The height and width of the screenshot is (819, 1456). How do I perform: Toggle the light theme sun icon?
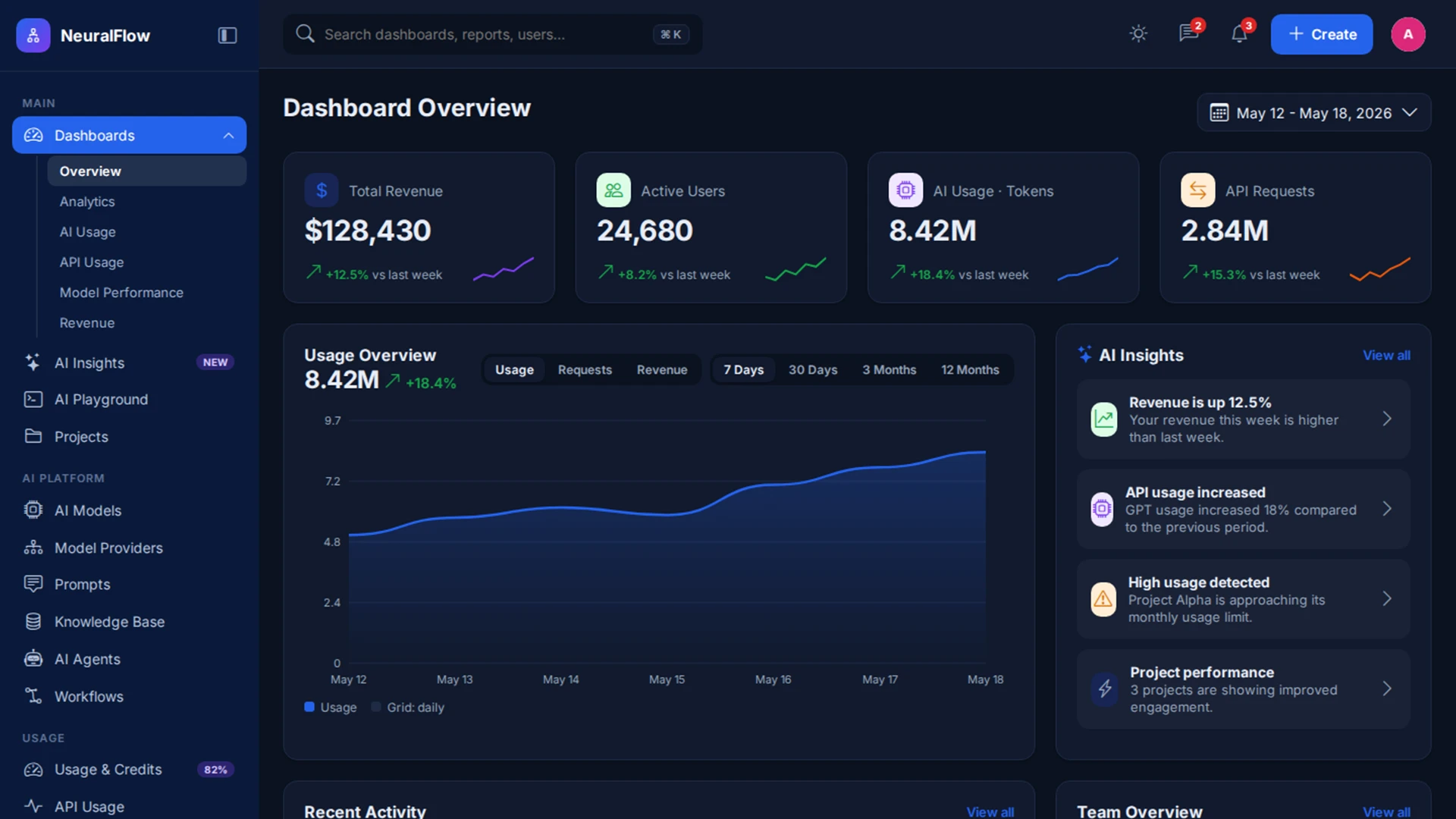tap(1138, 34)
